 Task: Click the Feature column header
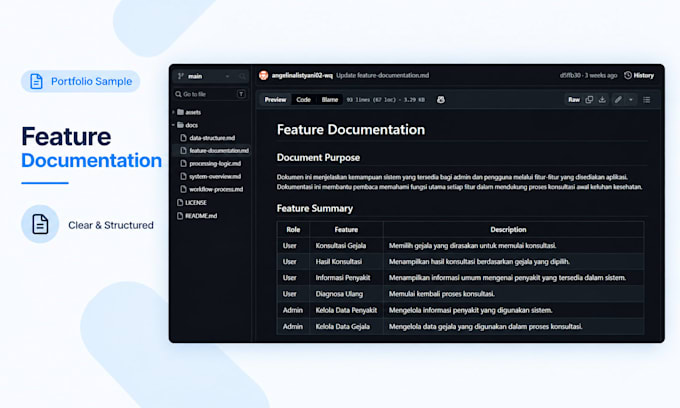[x=346, y=230]
